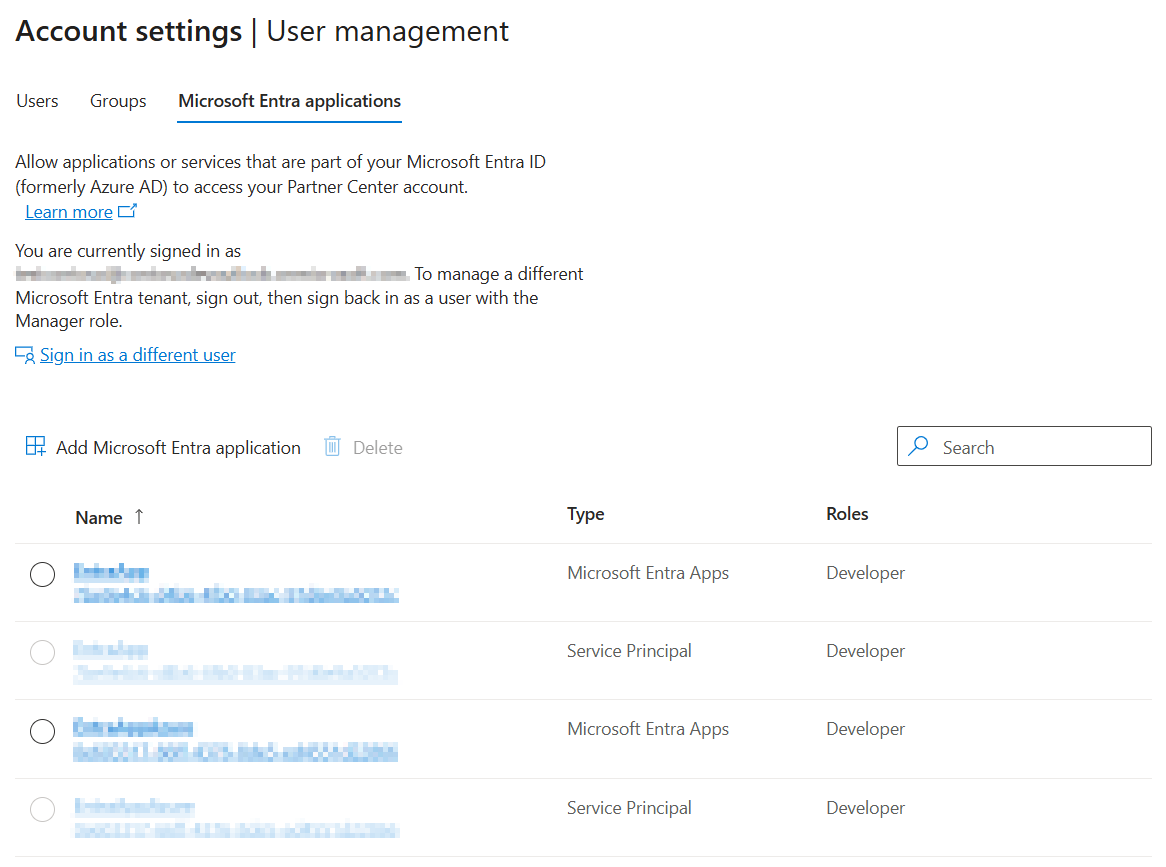
Task: Click Microsoft Entra Apps in third row
Action: [648, 729]
